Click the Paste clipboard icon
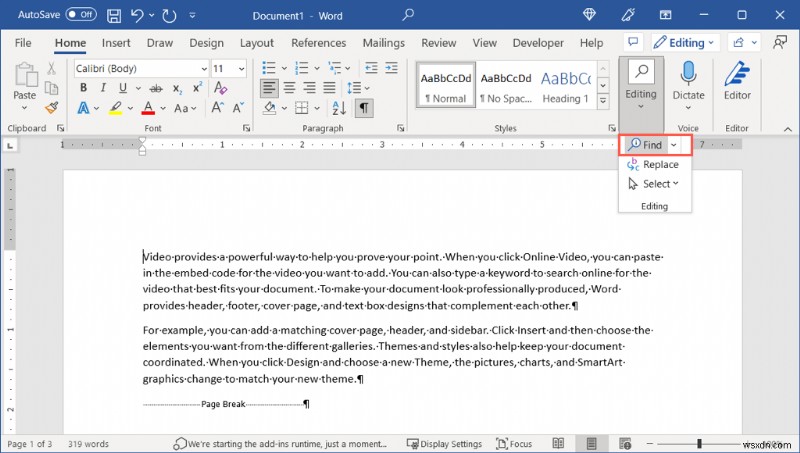Screen dimensions: 800x453 (x=24, y=75)
